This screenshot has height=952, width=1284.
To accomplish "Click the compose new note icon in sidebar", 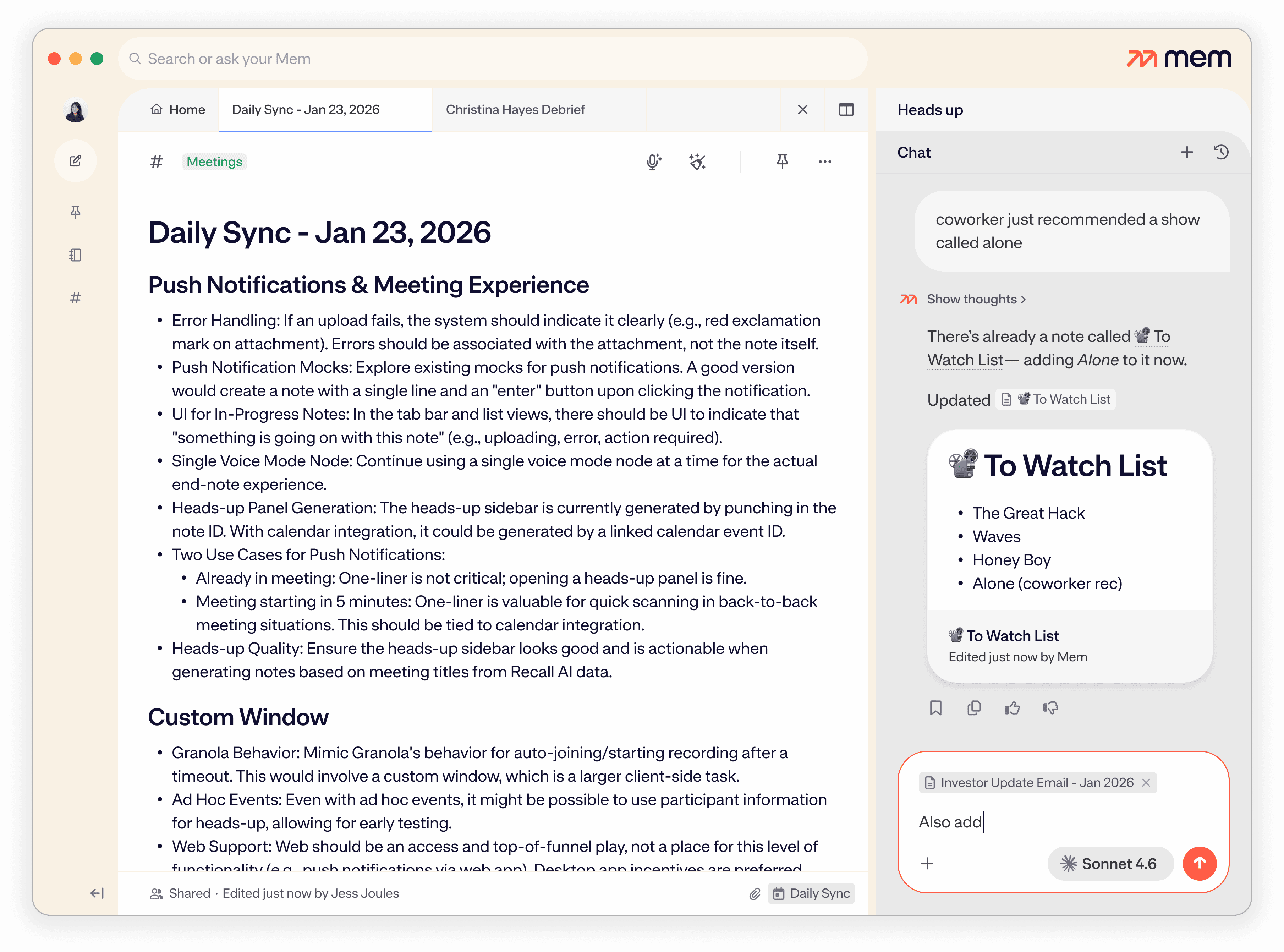I will click(x=76, y=161).
